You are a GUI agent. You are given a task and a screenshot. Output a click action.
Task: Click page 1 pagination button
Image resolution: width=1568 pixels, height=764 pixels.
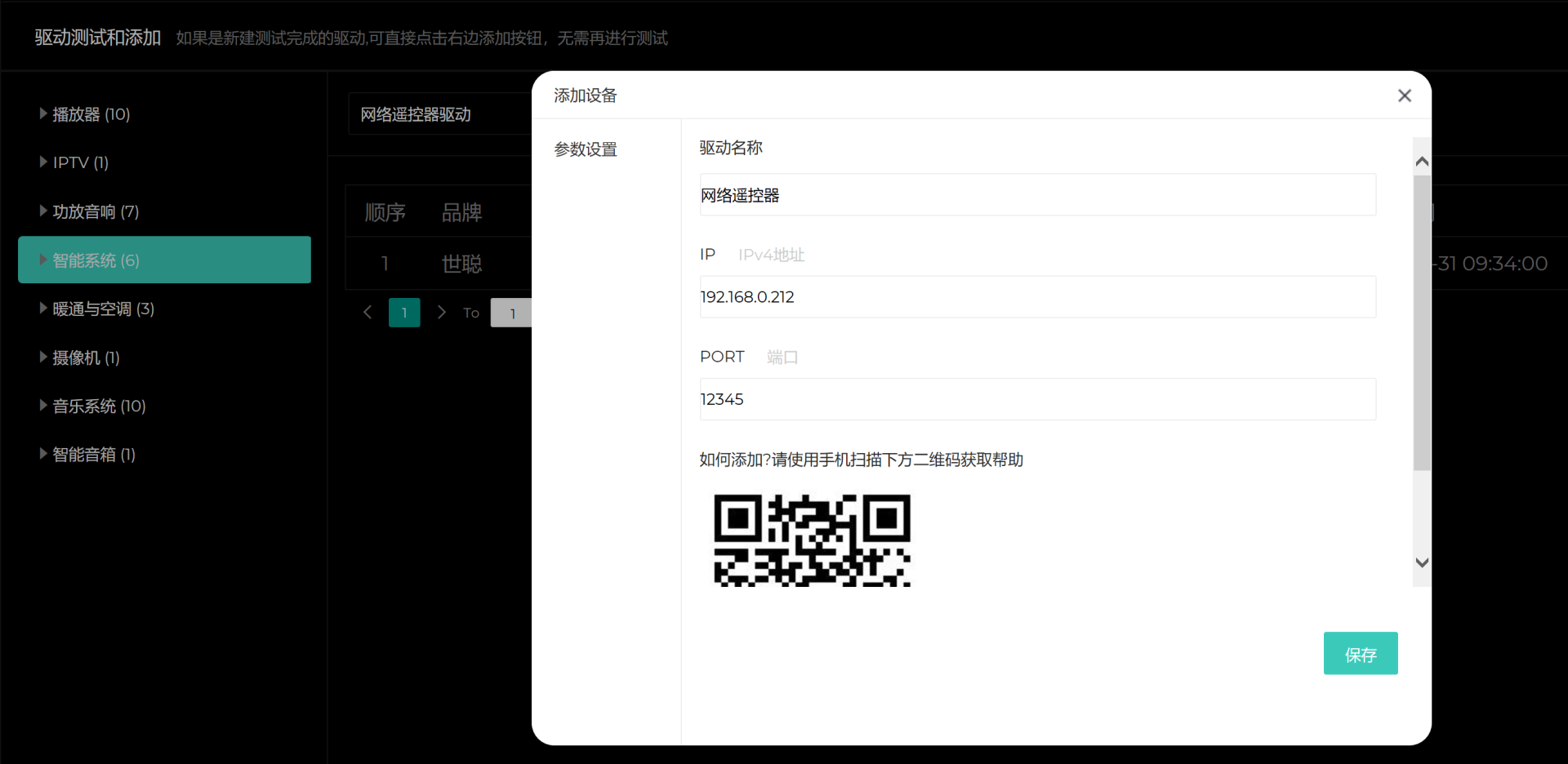(404, 313)
